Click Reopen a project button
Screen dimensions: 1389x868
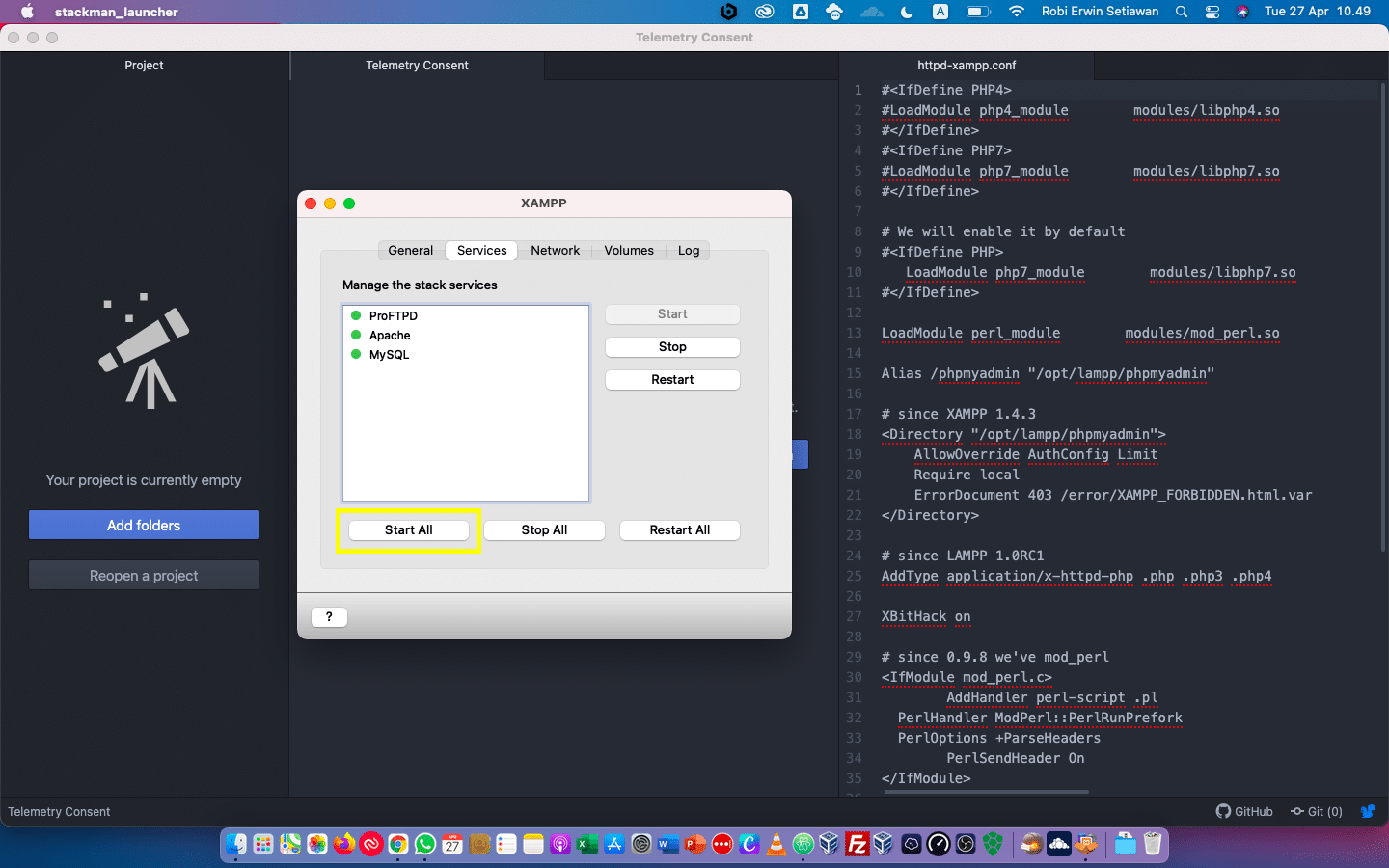click(x=144, y=576)
